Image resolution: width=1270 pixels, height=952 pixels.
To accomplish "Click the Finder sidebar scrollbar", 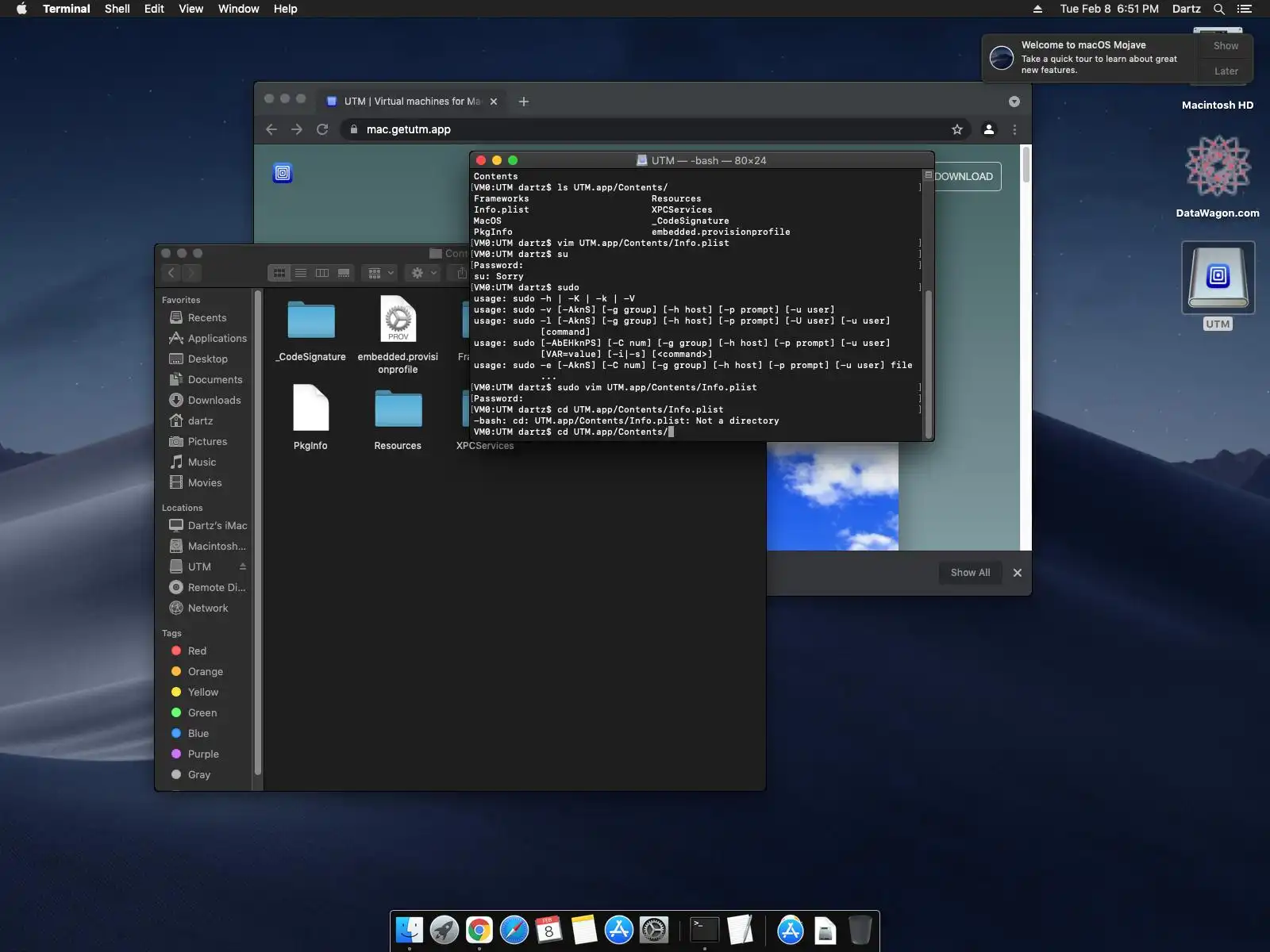I will click(257, 533).
